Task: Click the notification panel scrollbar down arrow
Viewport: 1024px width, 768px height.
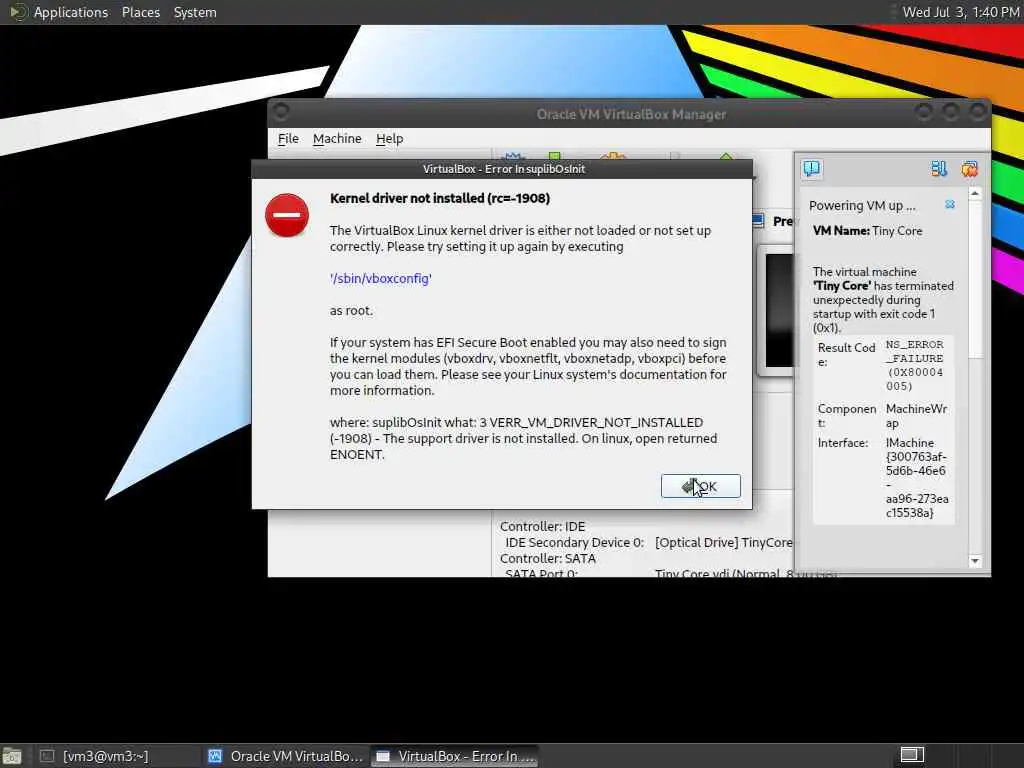Action: 974,561
